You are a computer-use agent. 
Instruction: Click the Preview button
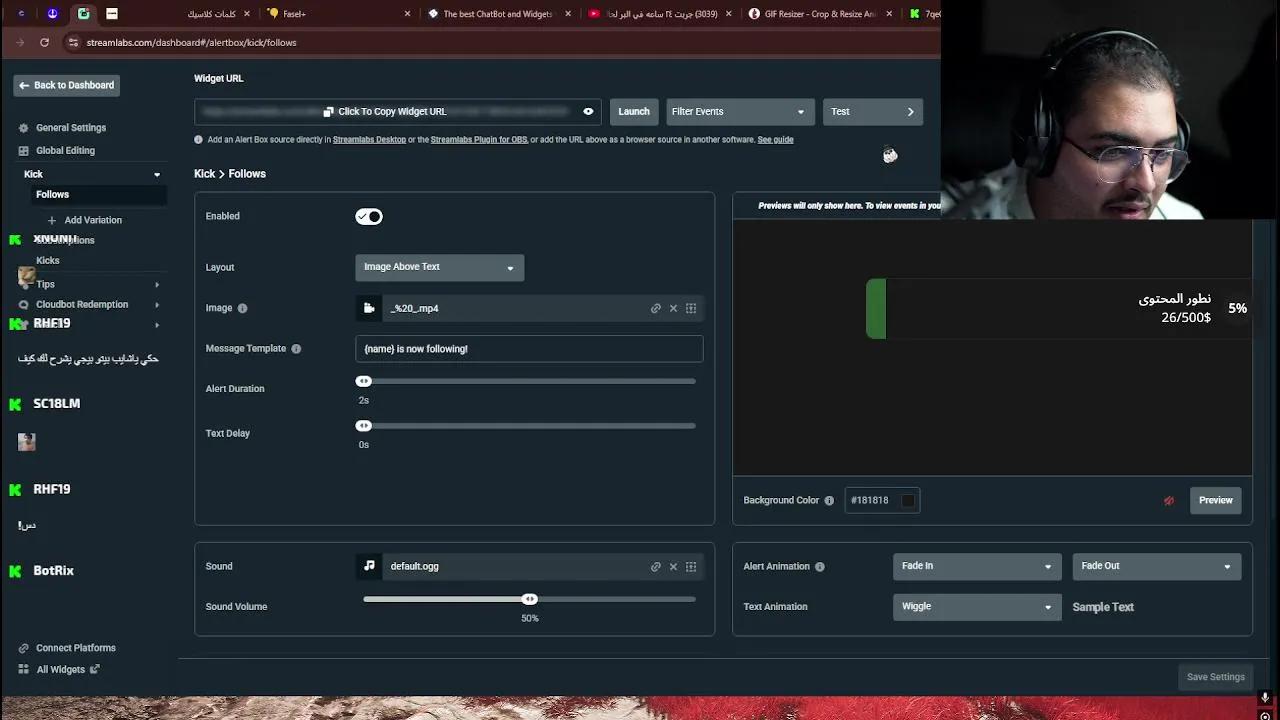[1216, 501]
